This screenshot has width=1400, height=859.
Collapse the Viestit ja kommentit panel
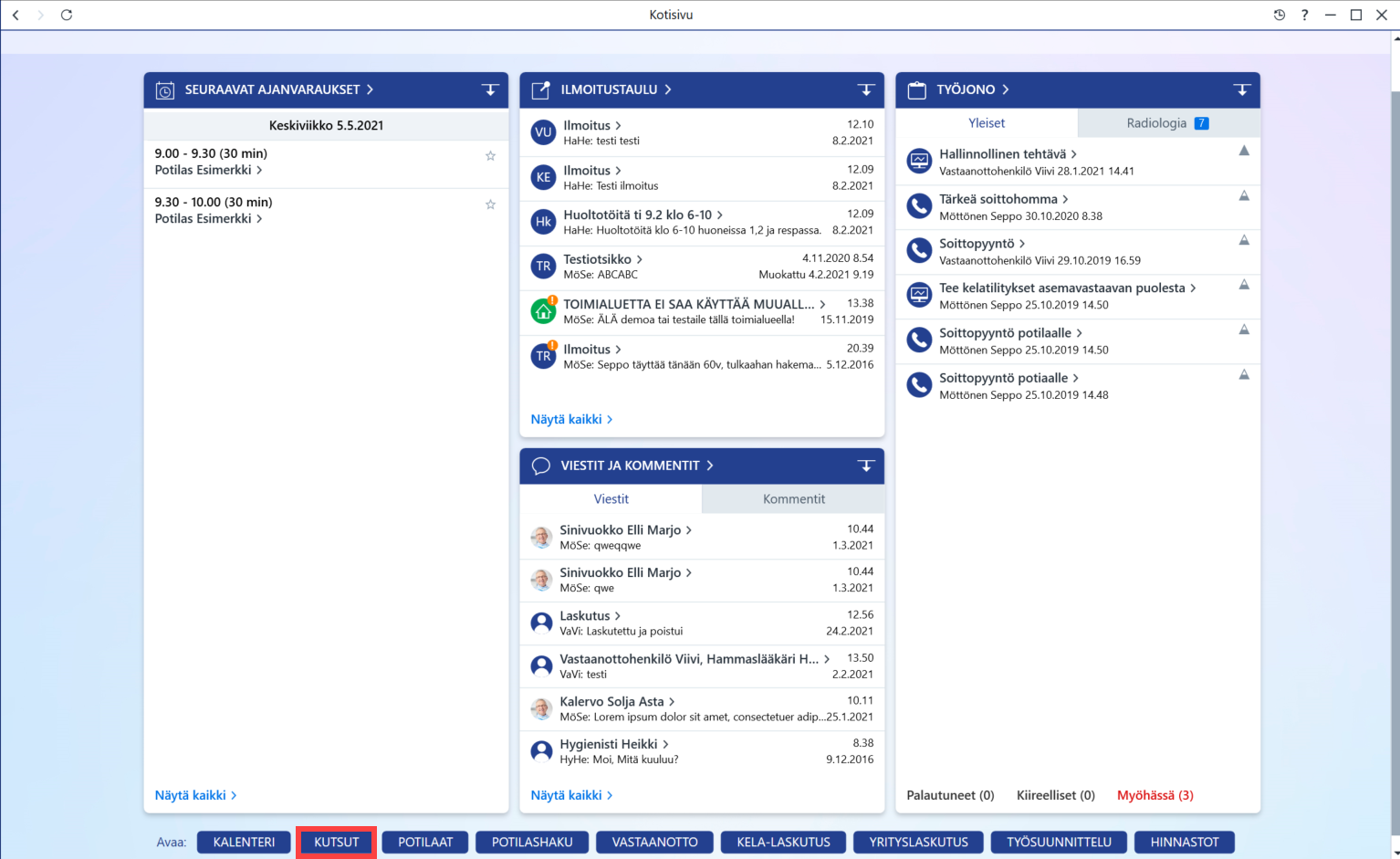pos(866,466)
